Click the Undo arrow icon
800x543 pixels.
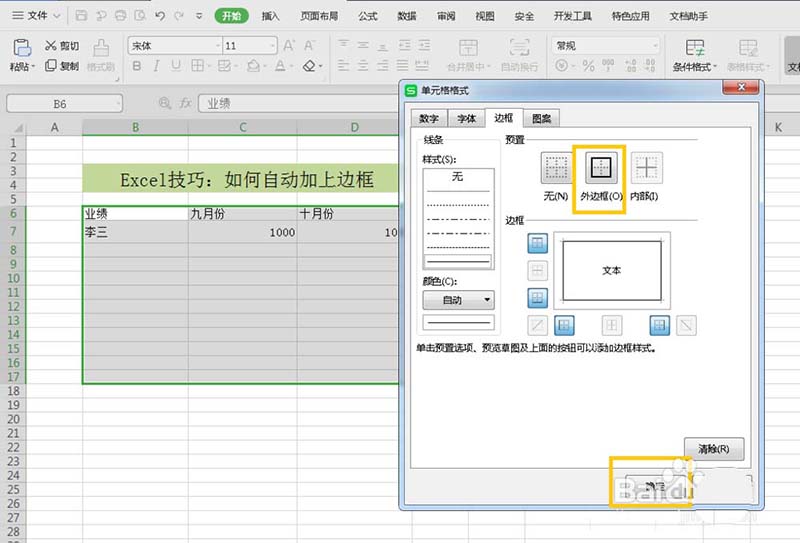click(160, 16)
